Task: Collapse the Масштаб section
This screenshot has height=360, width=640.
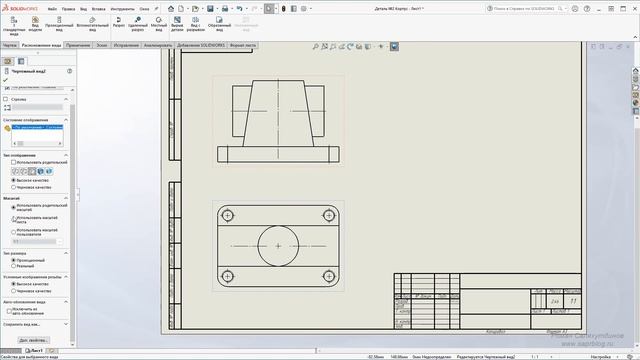Action: pyautogui.click(x=66, y=198)
